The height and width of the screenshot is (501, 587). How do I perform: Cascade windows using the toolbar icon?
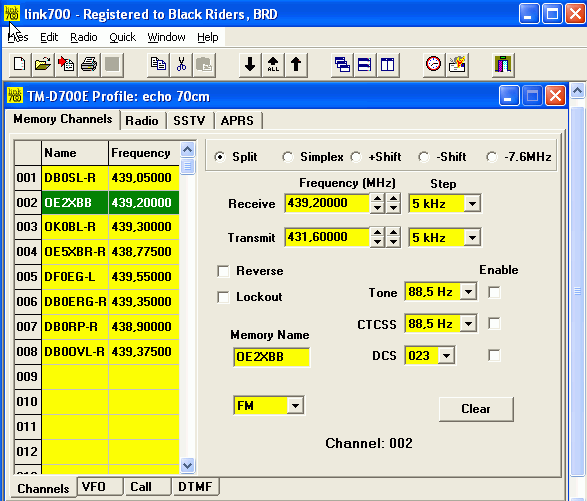tap(342, 65)
